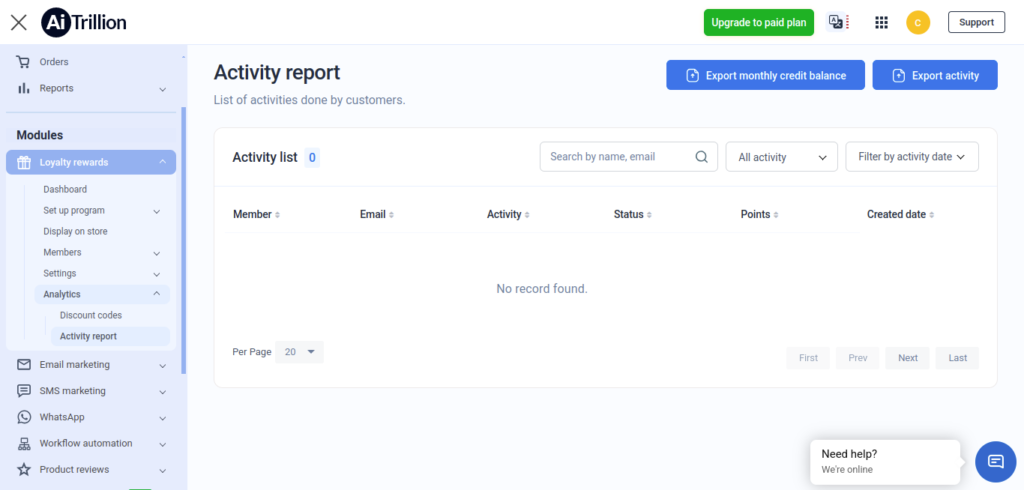
Task: Open the live chat bubble icon
Action: pyautogui.click(x=995, y=461)
